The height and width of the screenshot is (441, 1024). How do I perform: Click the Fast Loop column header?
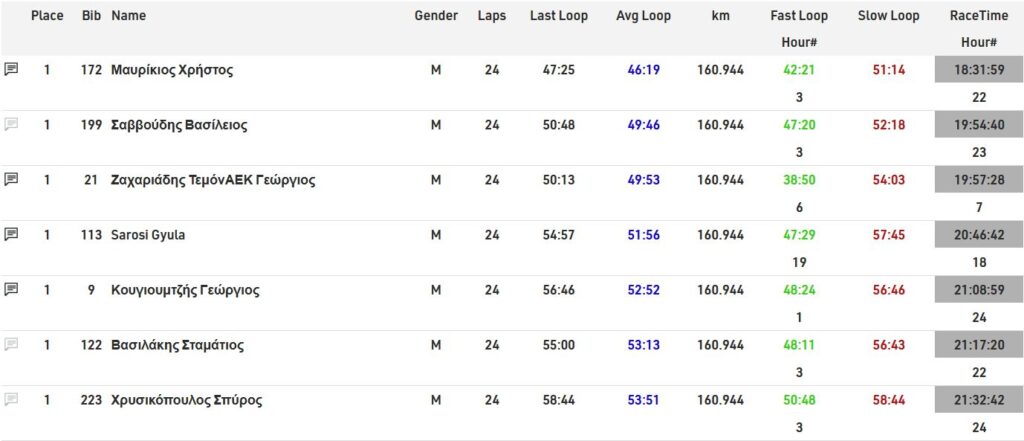point(799,16)
